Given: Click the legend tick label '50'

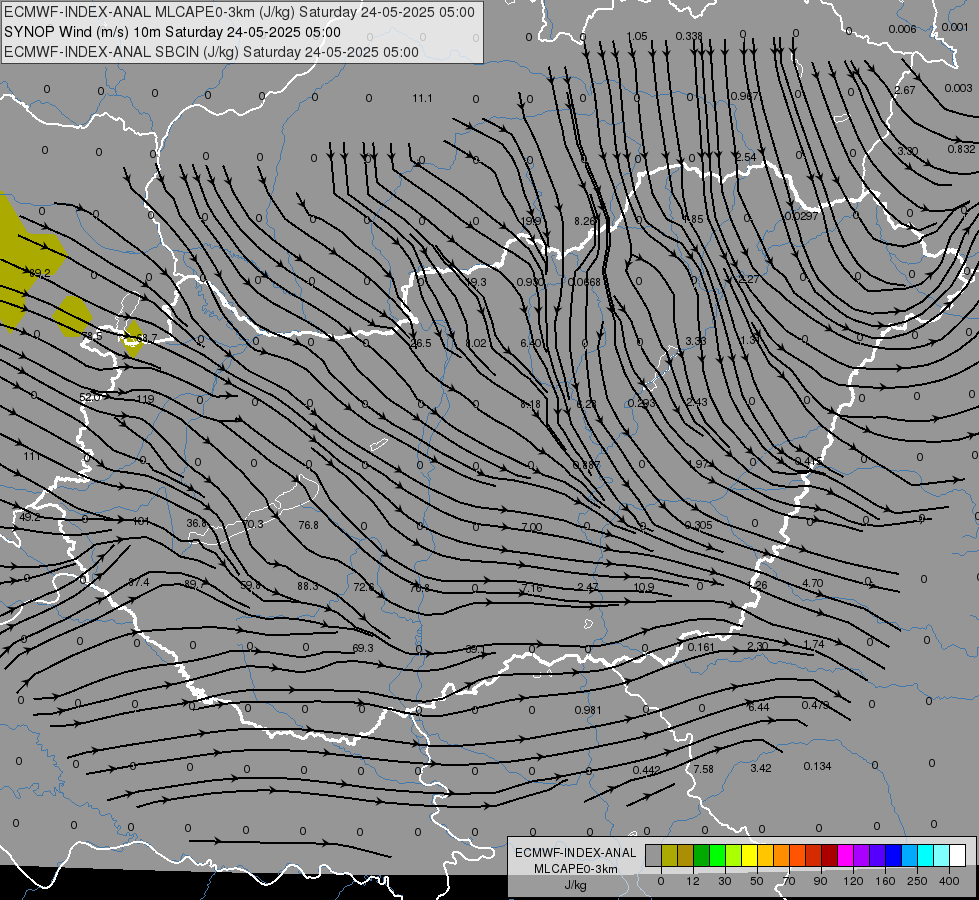Looking at the screenshot, I should [756, 881].
